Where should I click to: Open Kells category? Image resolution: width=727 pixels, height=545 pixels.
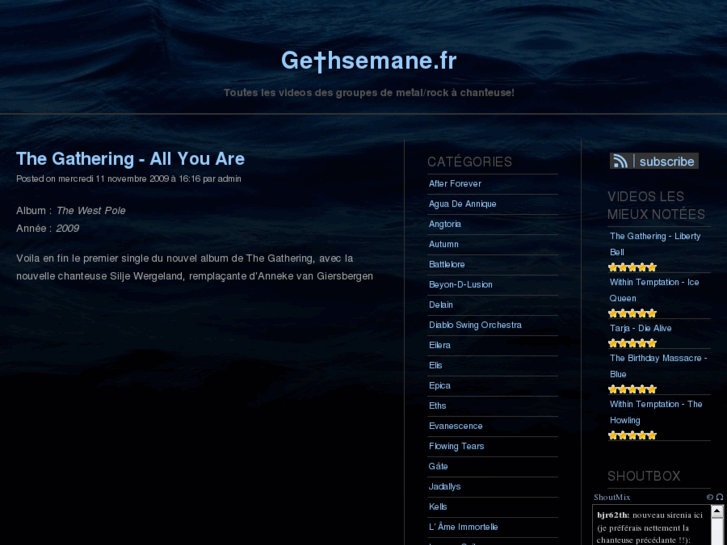point(438,507)
